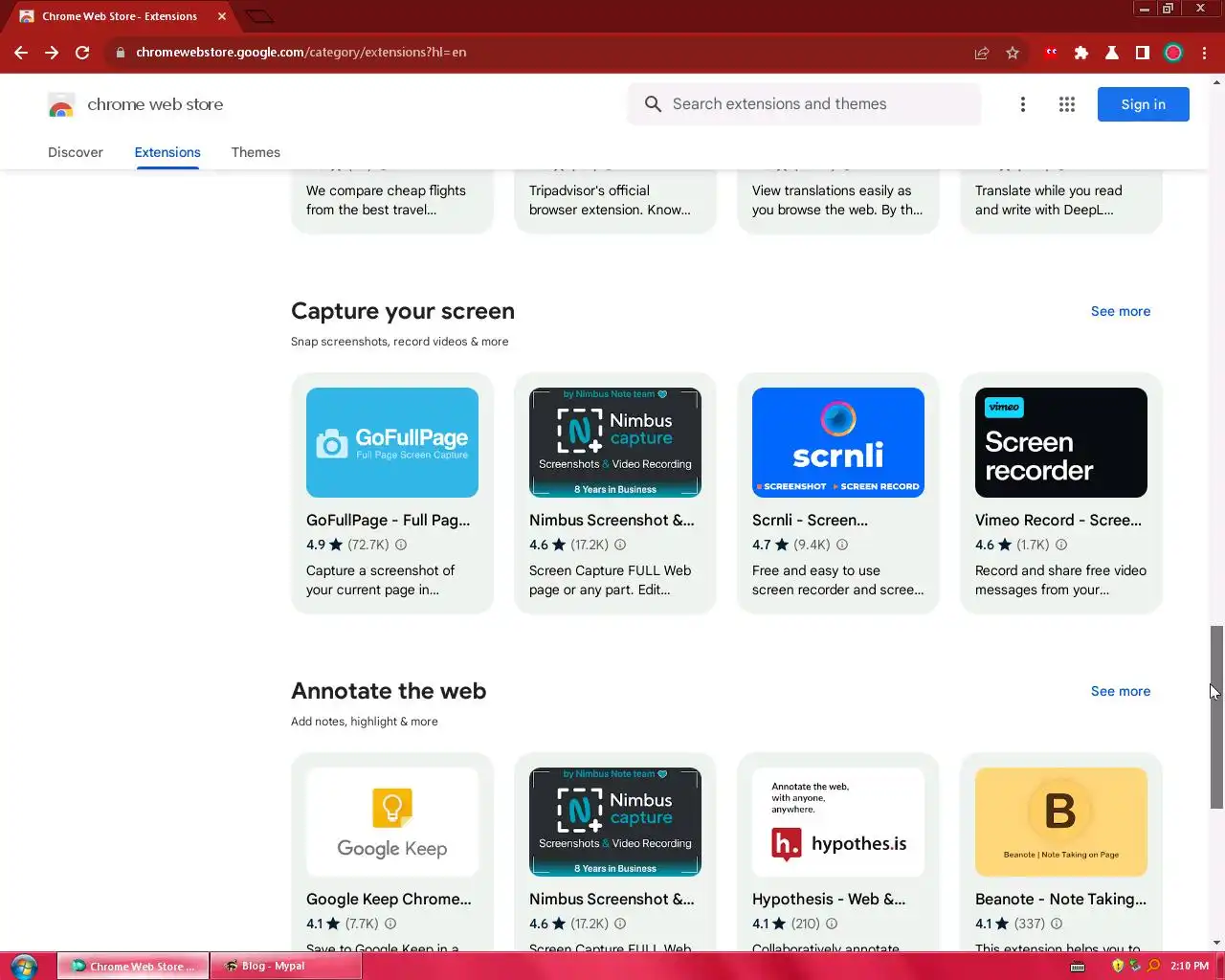Click the taskbar search tray icon
The image size is (1225, 980).
tap(1153, 966)
